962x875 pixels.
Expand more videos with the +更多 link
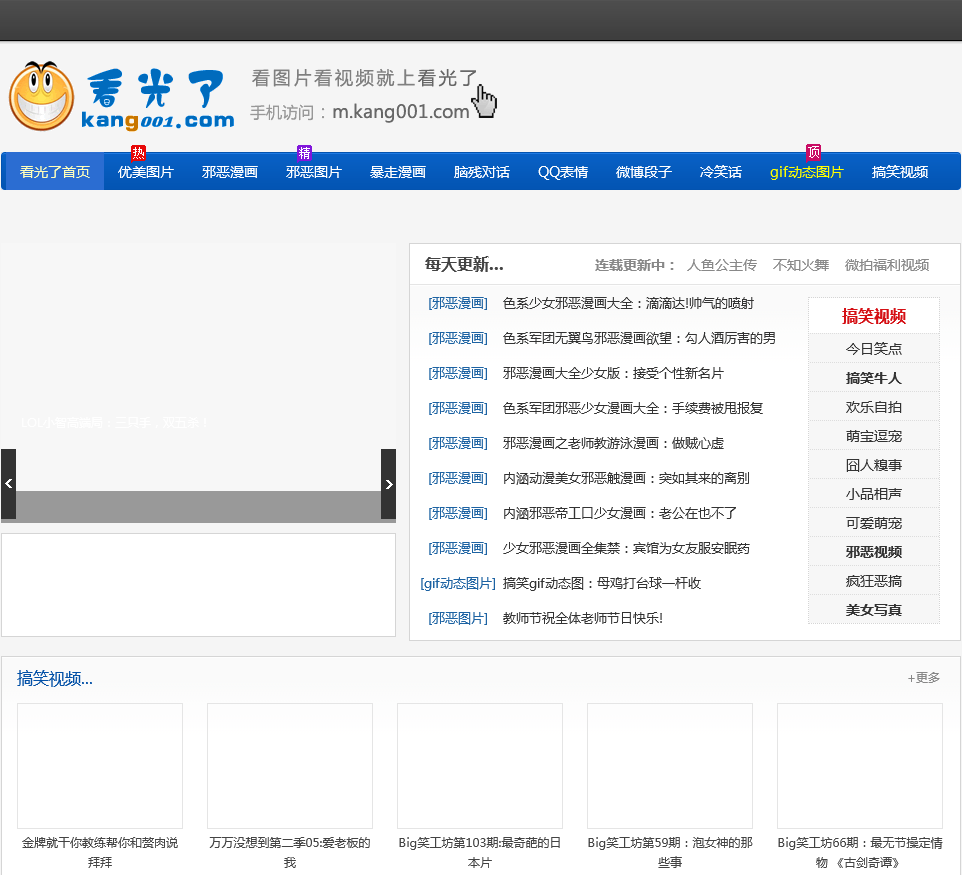[x=924, y=678]
